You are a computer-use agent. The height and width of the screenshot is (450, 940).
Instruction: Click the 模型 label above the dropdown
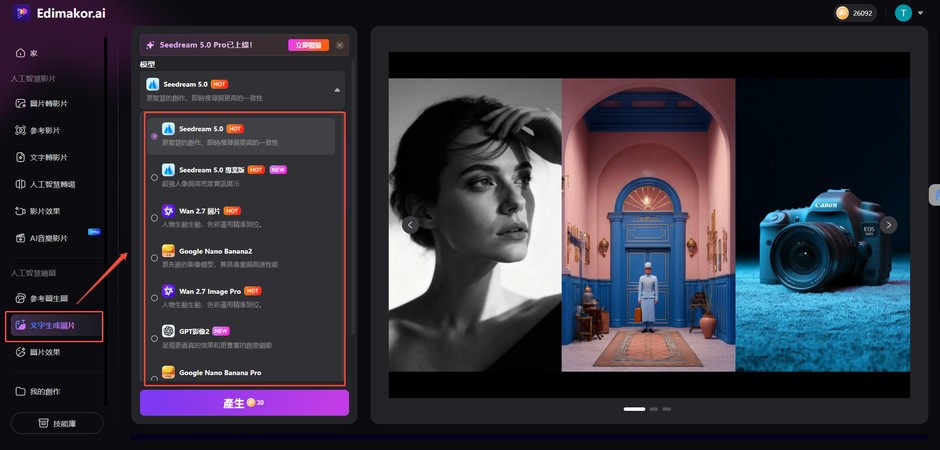(x=147, y=64)
